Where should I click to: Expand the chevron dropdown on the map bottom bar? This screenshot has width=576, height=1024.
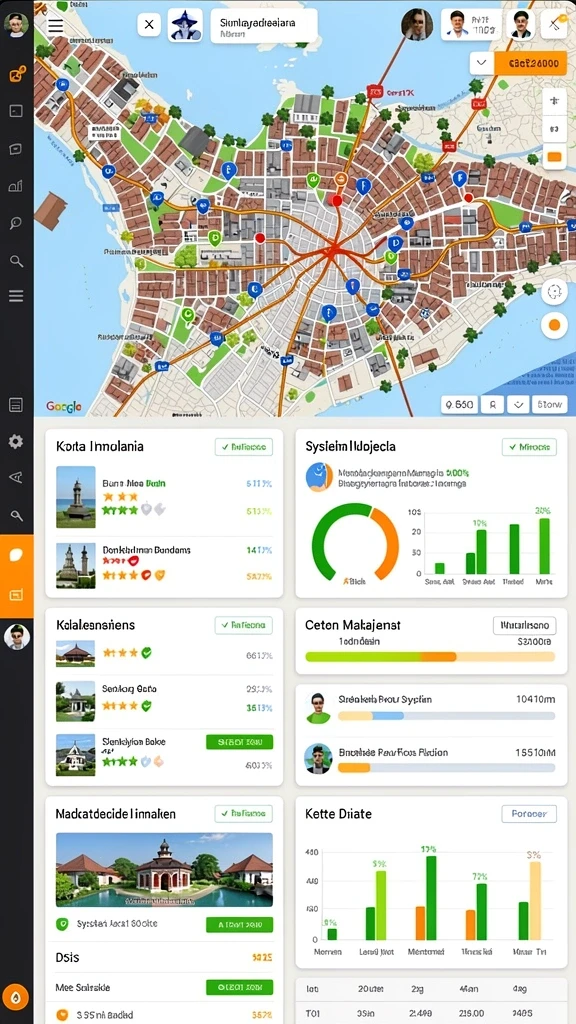coord(519,405)
